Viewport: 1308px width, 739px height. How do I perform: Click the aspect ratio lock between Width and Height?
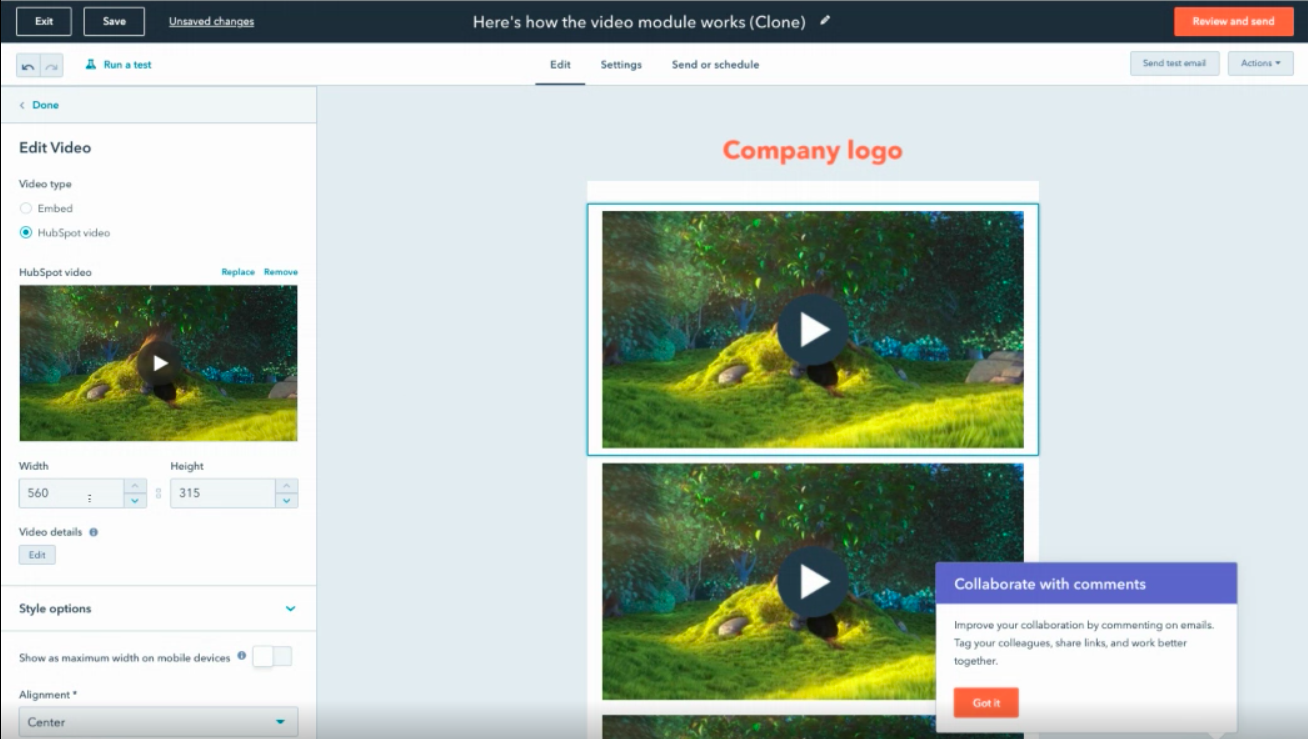coord(158,493)
